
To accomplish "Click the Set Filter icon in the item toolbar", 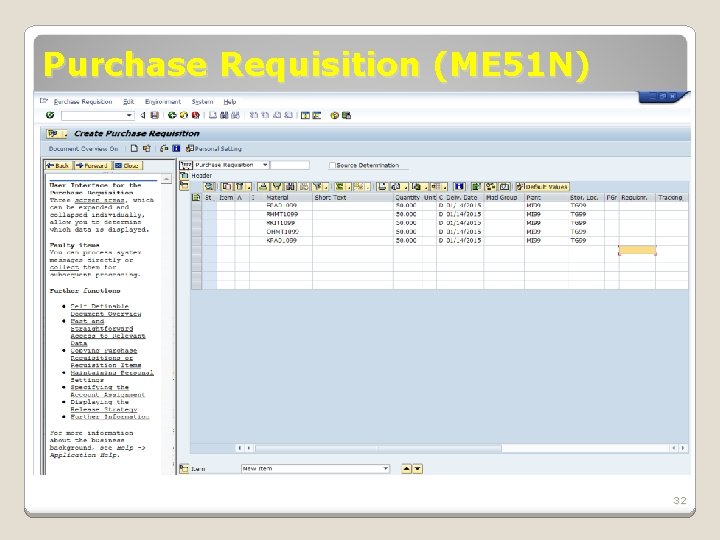I will click(x=317, y=186).
